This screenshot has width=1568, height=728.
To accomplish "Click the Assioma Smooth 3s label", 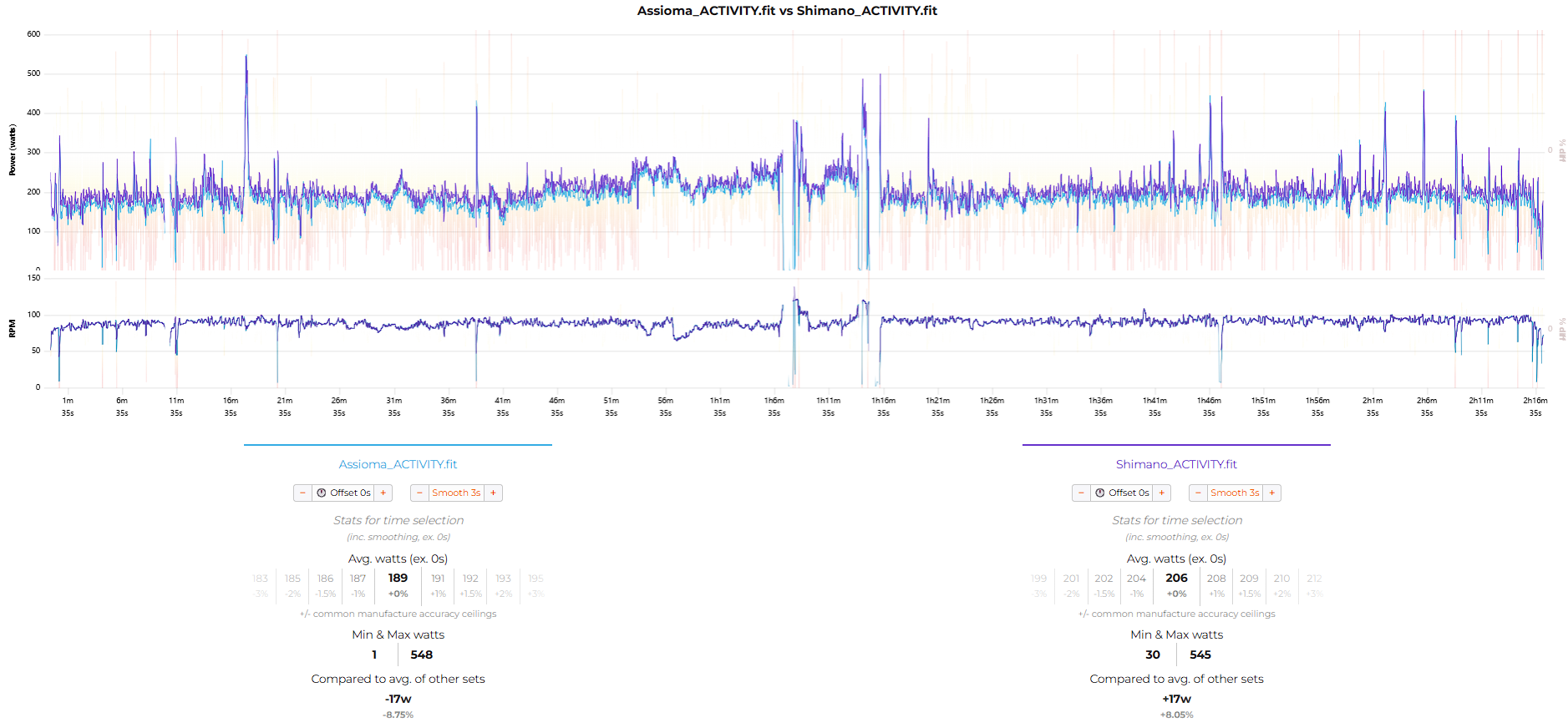I will click(456, 493).
